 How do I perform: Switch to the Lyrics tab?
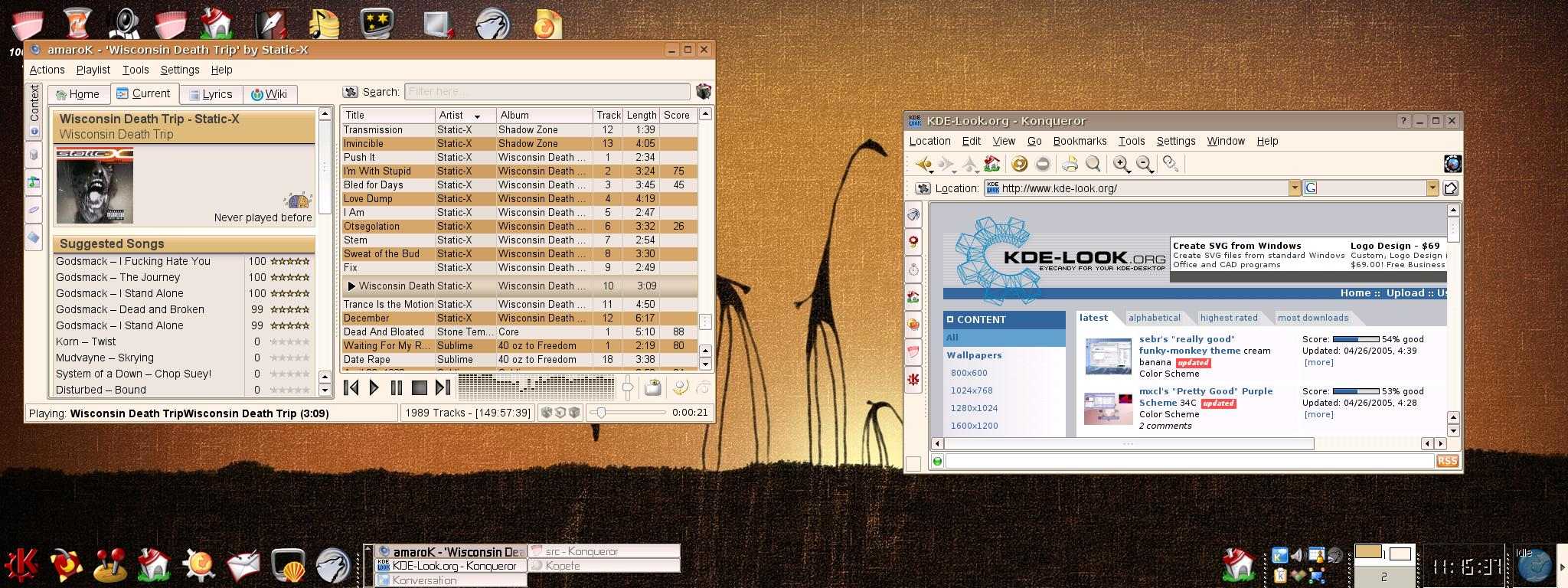211,94
